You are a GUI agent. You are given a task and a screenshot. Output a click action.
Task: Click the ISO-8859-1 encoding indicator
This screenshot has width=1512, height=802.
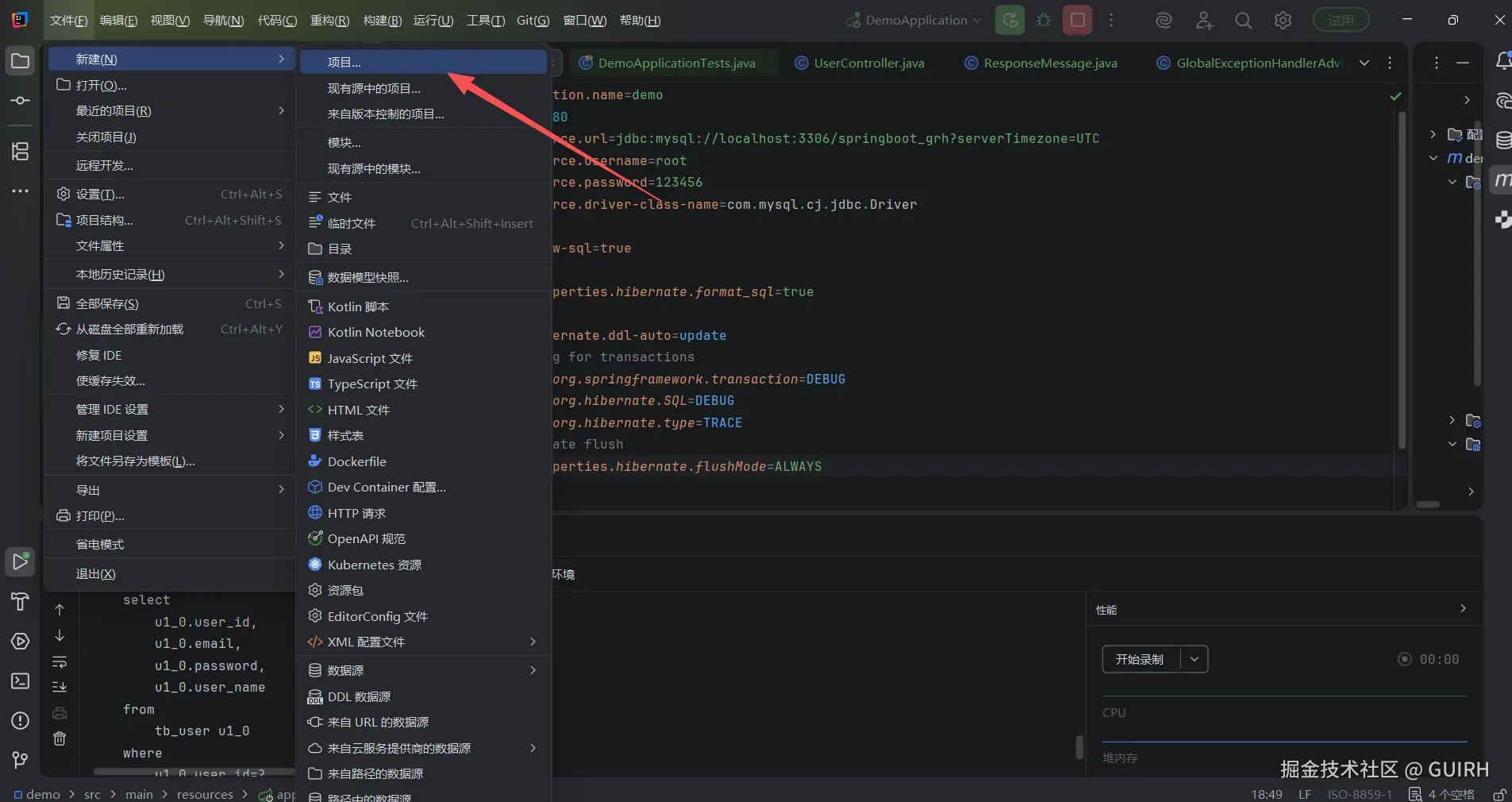(1360, 794)
